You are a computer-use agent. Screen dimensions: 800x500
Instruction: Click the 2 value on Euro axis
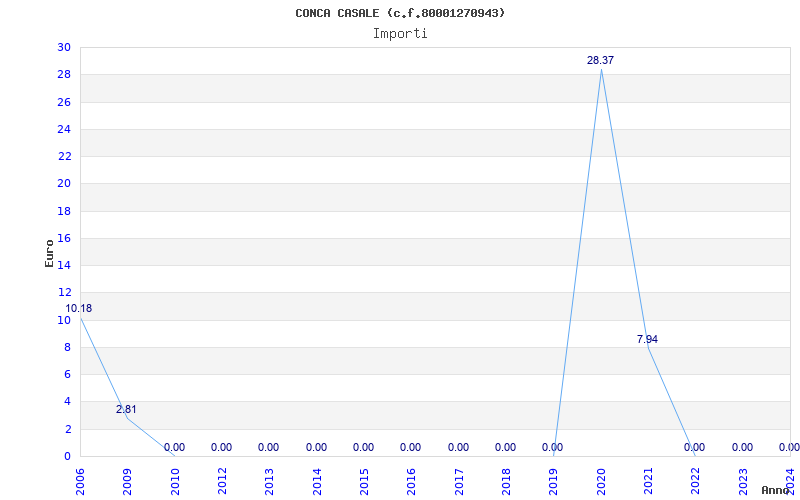click(x=67, y=429)
